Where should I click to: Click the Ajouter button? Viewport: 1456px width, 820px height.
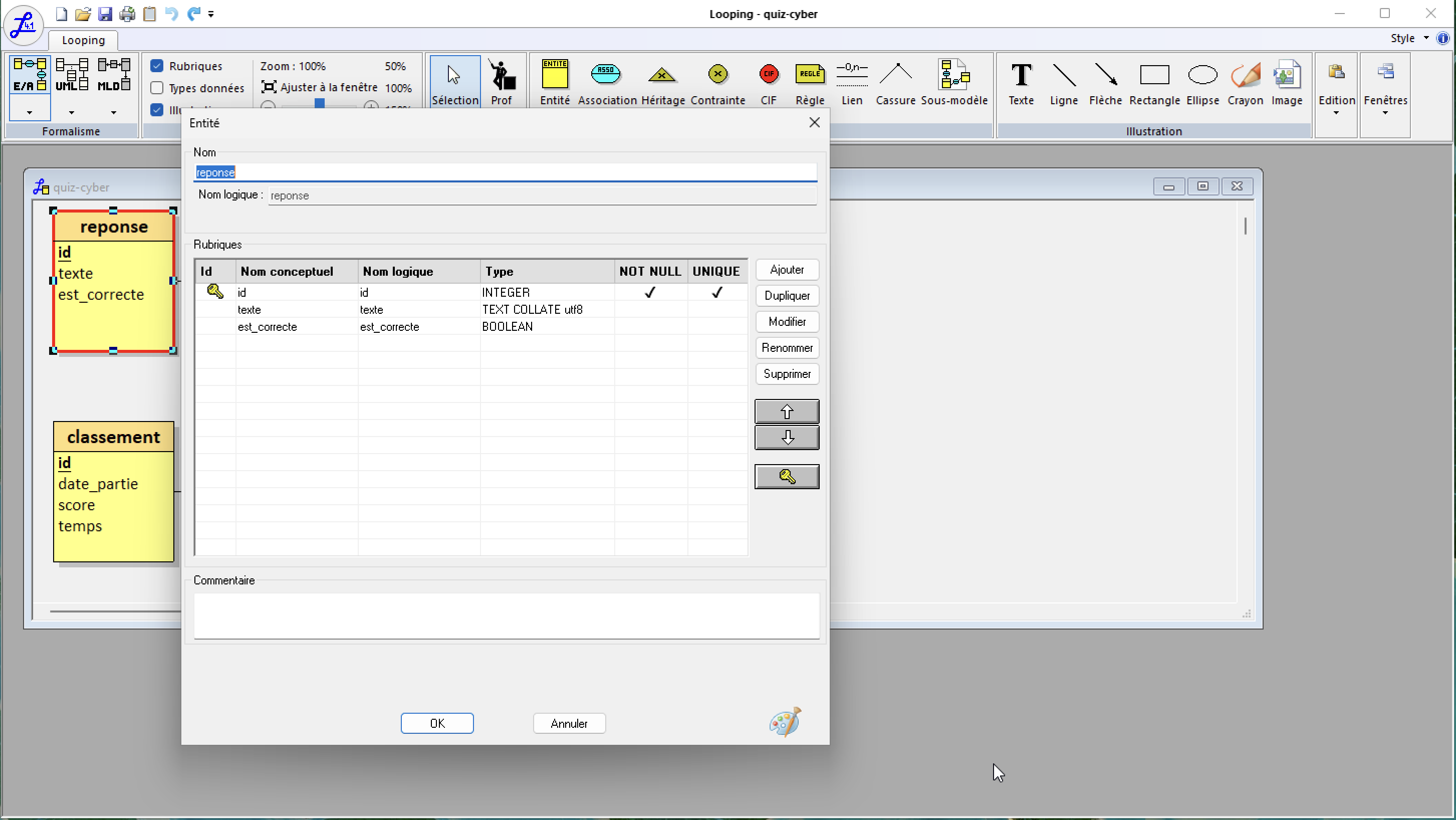786,270
